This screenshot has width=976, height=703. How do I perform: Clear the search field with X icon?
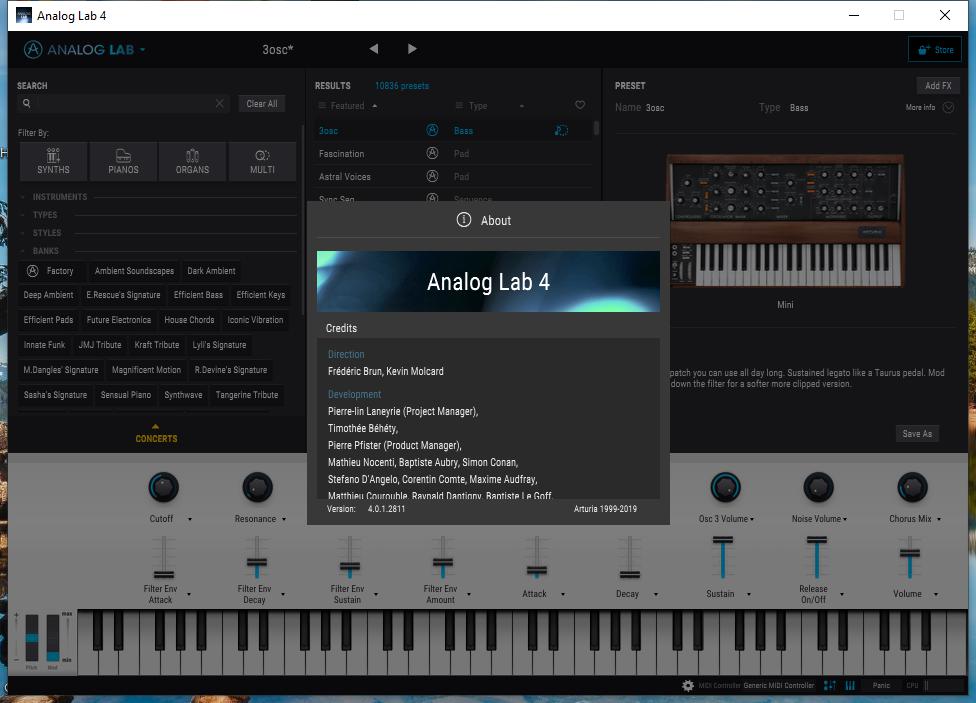[x=219, y=103]
